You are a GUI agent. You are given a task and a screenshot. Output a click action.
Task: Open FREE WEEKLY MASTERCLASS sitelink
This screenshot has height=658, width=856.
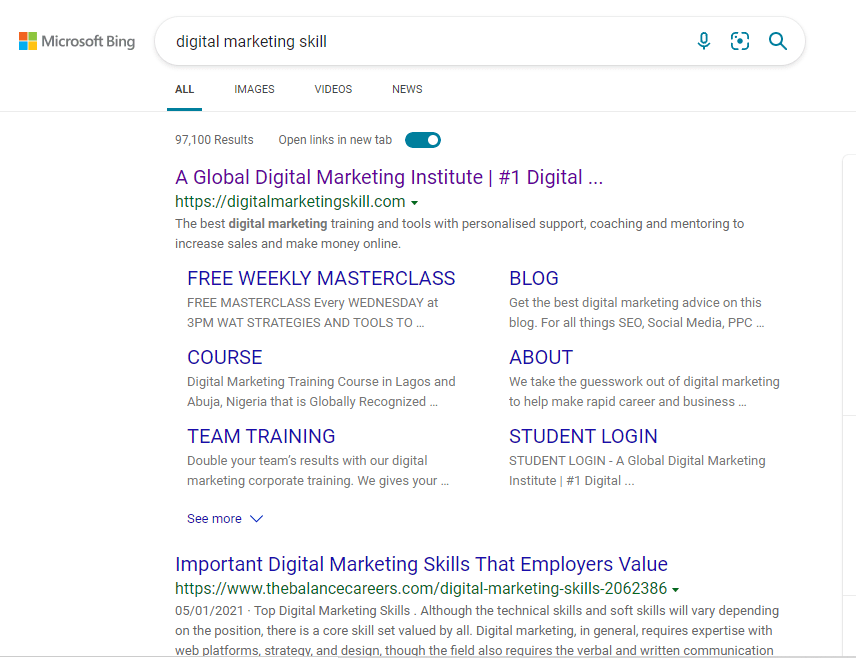(321, 278)
